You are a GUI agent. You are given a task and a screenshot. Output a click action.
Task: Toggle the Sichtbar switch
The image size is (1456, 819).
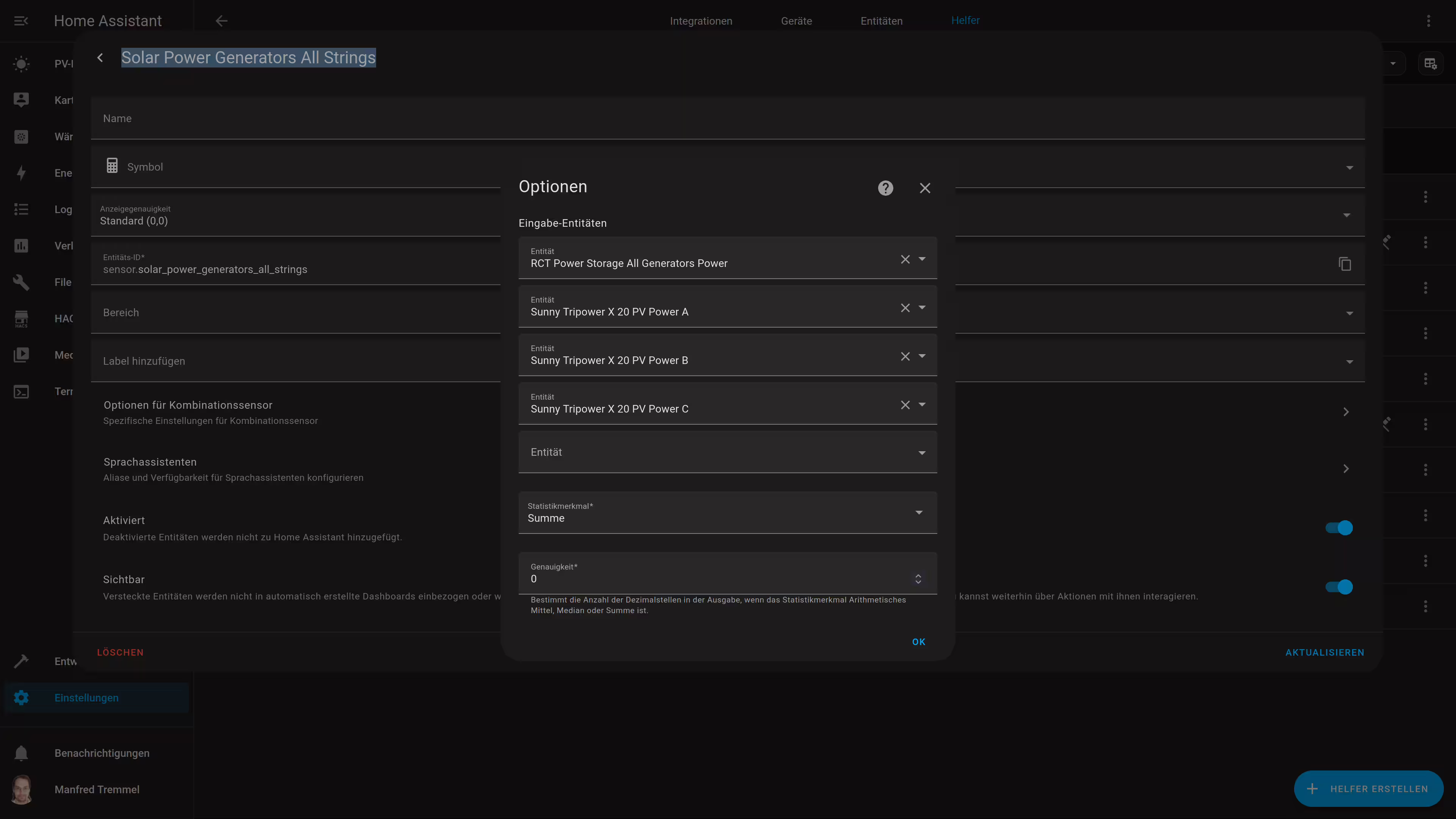(1339, 587)
